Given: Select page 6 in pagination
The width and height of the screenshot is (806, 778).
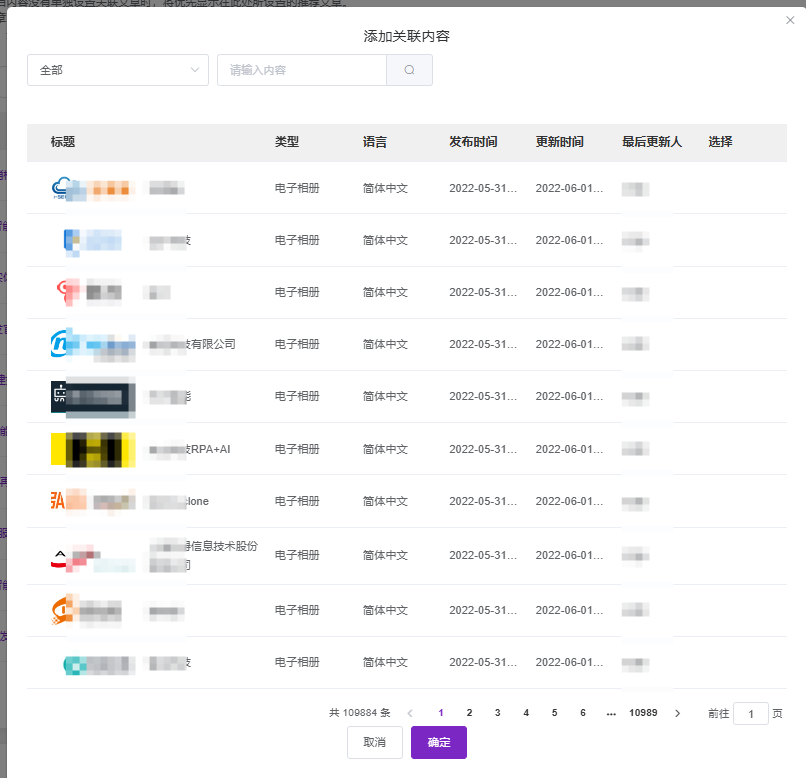Looking at the screenshot, I should (x=582, y=713).
